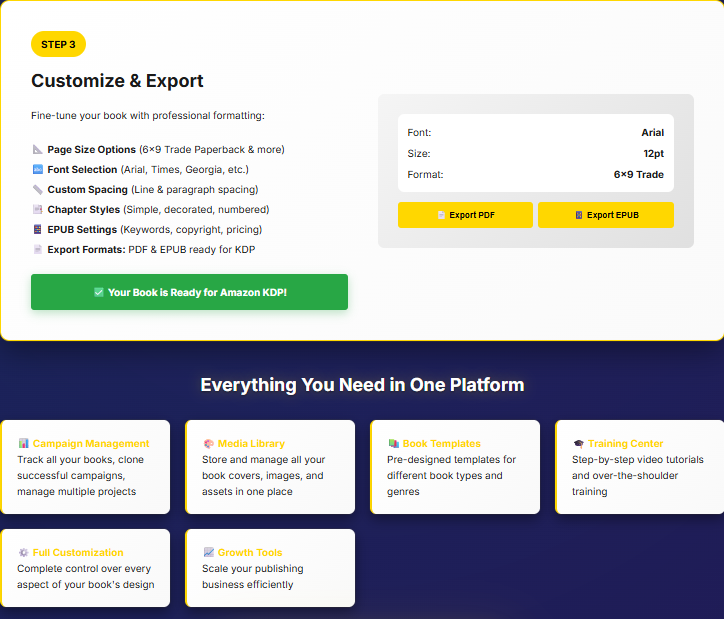Click the Size: label in preview
The width and height of the screenshot is (724, 619).
tap(419, 154)
